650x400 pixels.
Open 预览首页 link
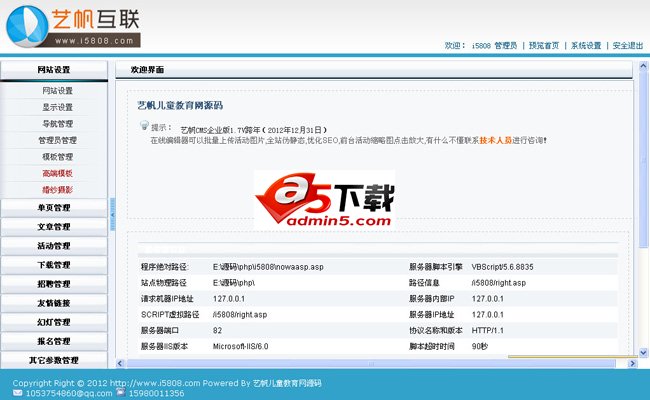pos(544,46)
